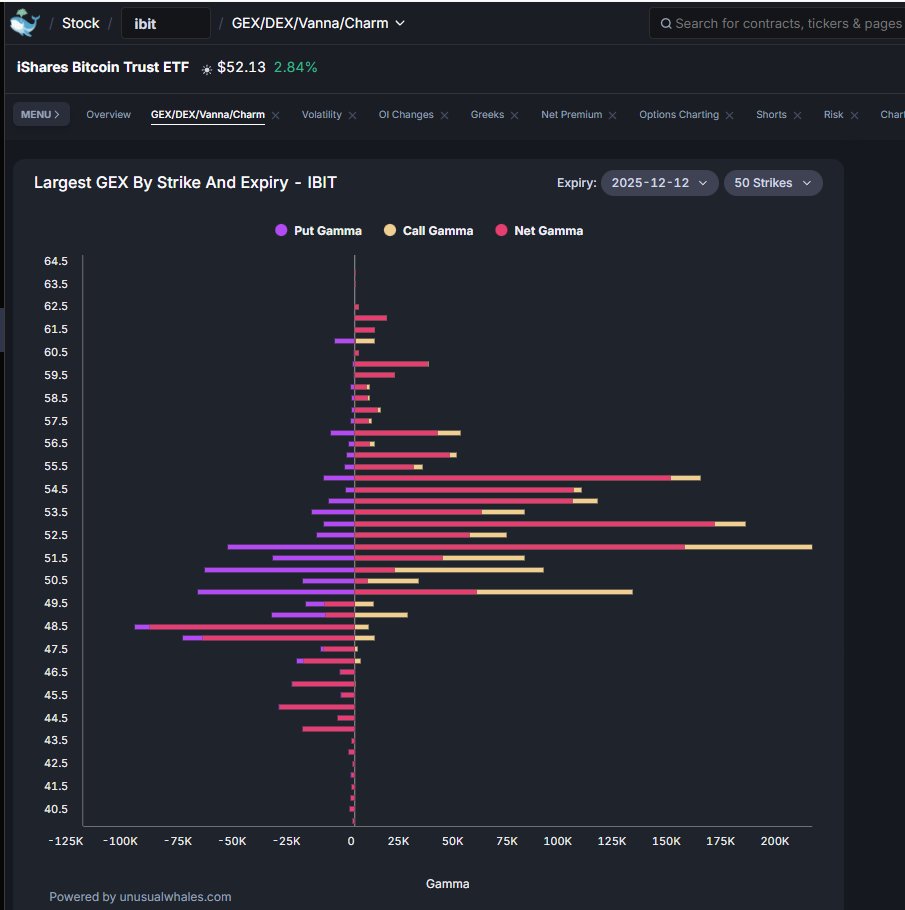Screen dimensions: 905x910
Task: Switch to the Overview tab
Action: [109, 114]
